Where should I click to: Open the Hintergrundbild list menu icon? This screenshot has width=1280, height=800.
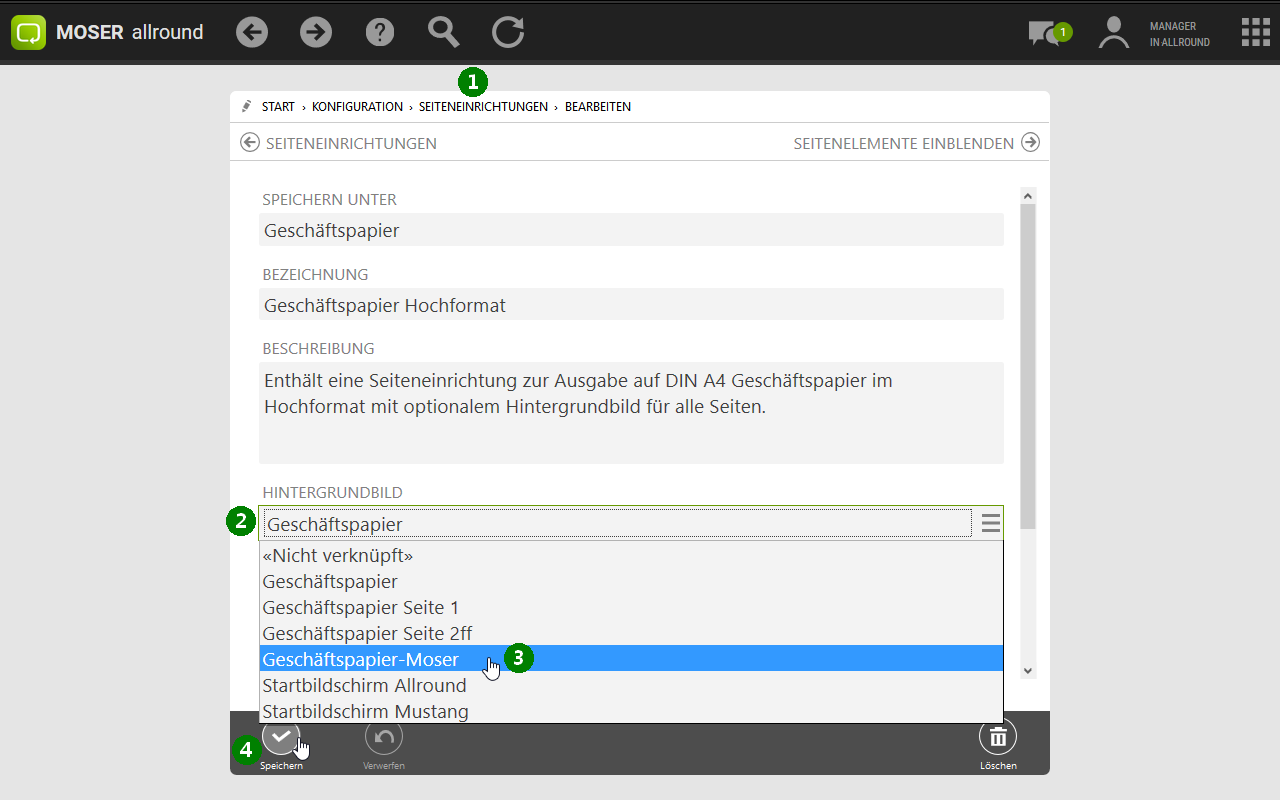(x=990, y=523)
